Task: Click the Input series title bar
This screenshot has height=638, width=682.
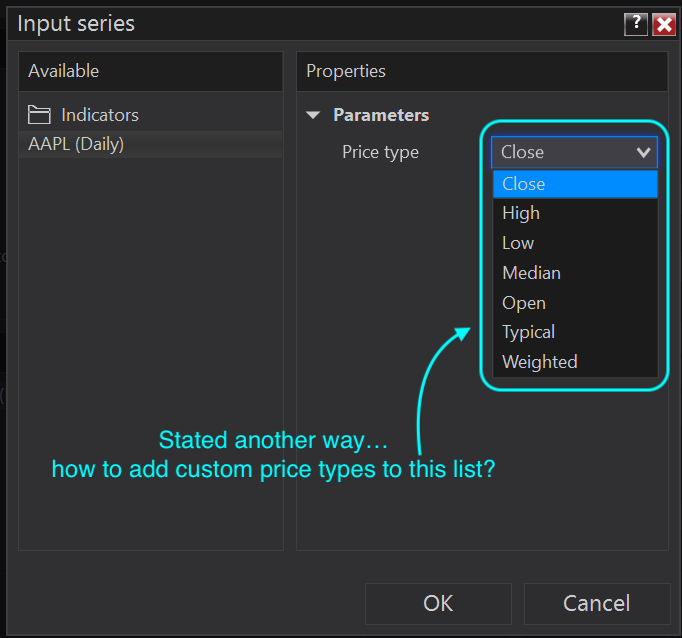Action: (x=300, y=24)
